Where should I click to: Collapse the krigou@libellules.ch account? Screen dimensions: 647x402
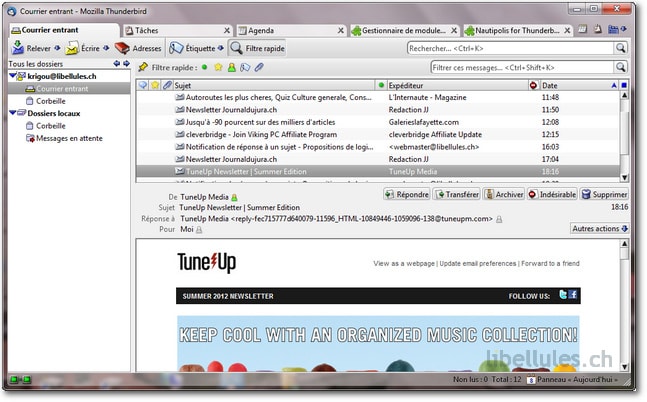tap(12, 76)
